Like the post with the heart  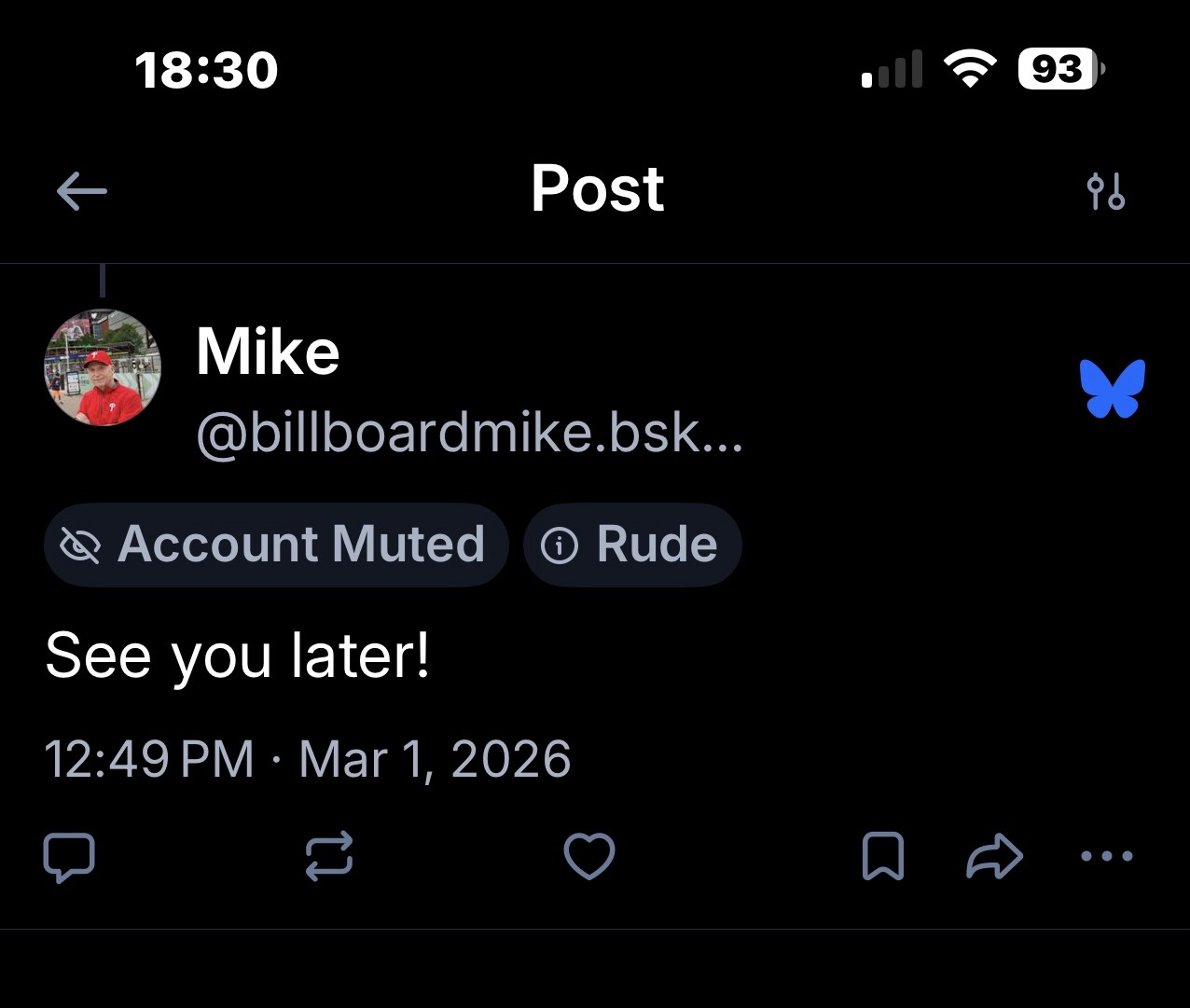pos(589,857)
